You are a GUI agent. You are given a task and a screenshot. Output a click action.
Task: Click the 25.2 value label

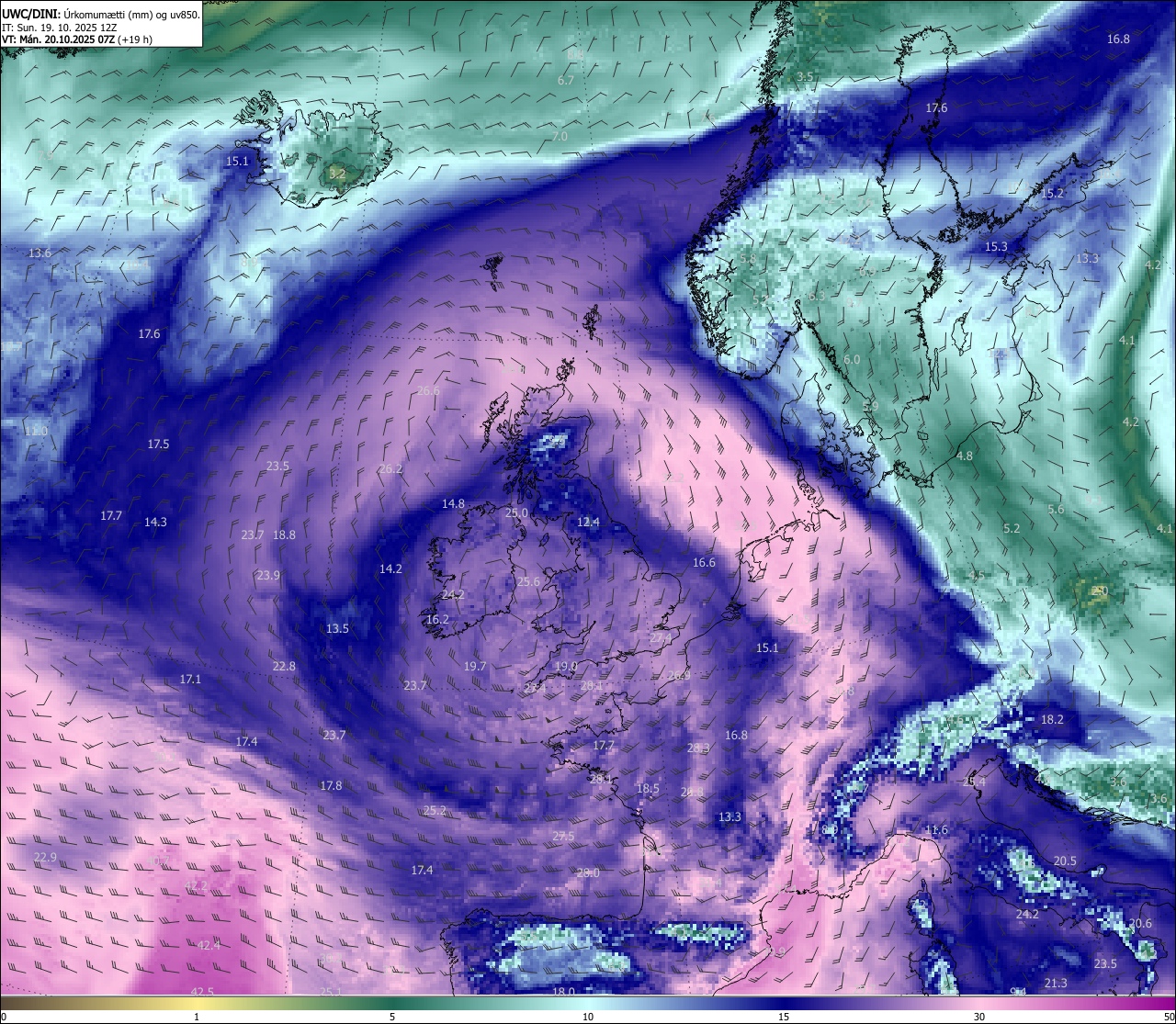(x=435, y=811)
